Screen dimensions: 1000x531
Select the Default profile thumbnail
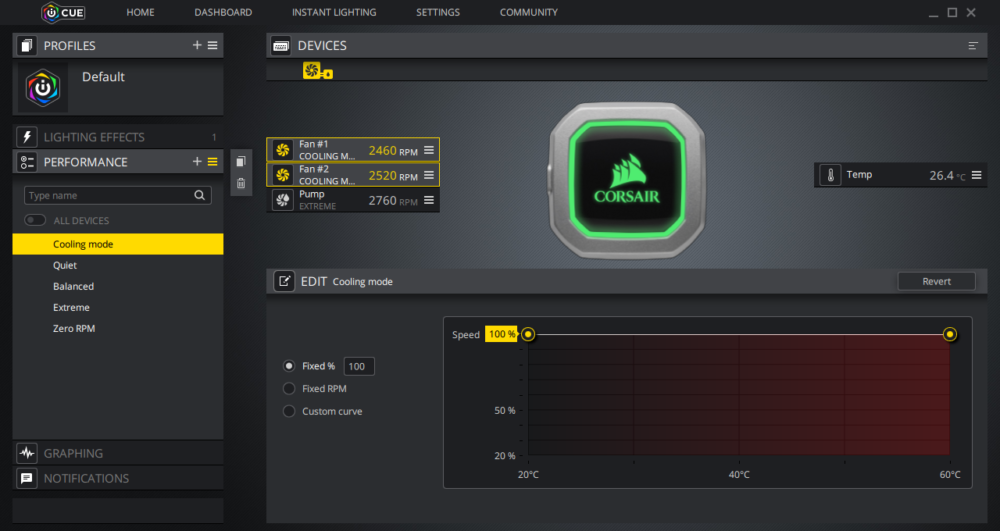(43, 88)
